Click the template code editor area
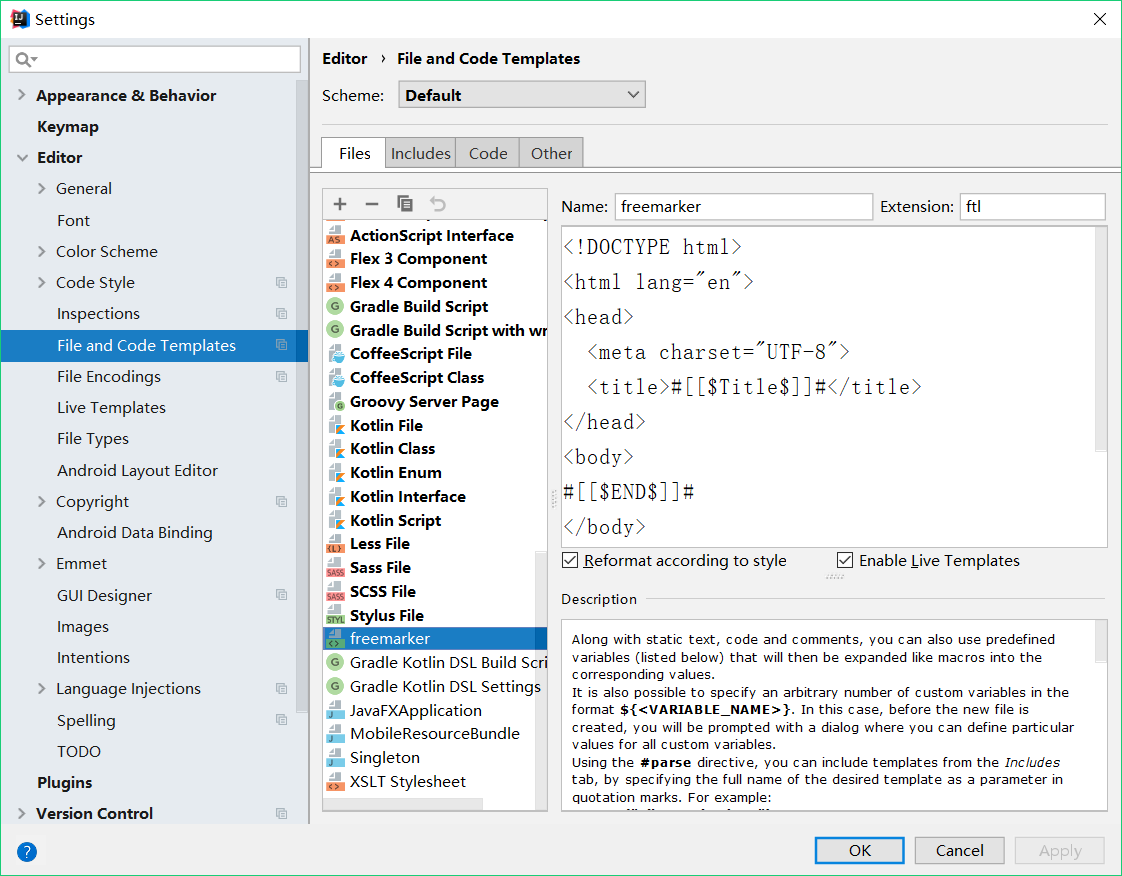 (829, 386)
